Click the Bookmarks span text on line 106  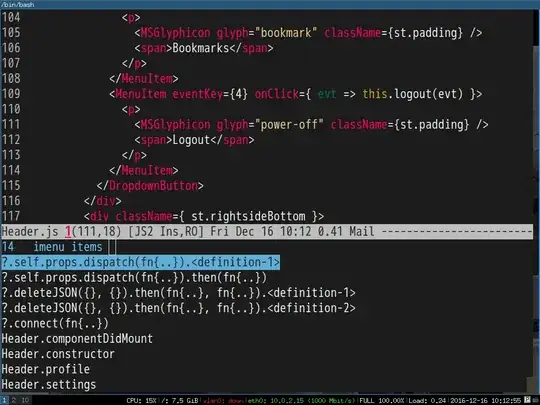[x=200, y=48]
